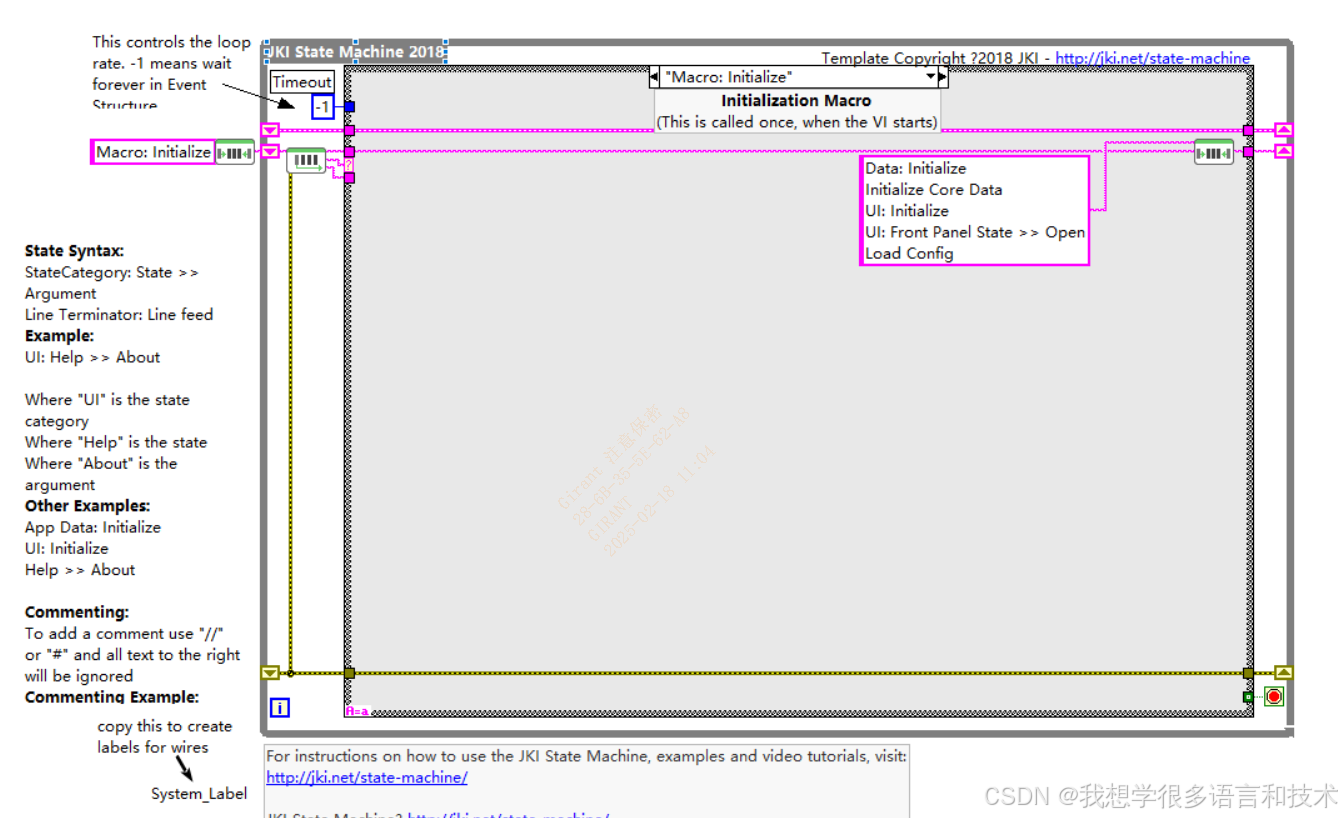Click the "State Syntax:" heading

pos(74,251)
